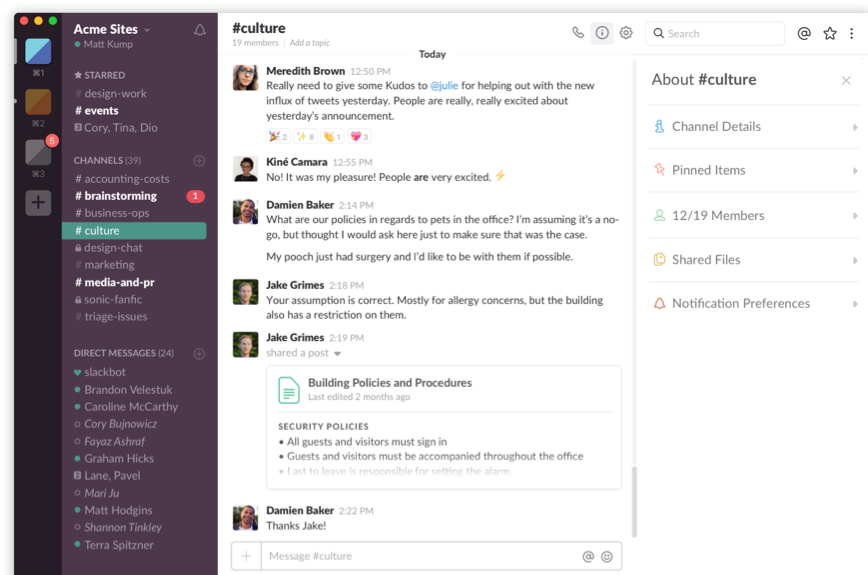Switch to the second orange workspace icon
The width and height of the screenshot is (868, 575).
point(38,102)
